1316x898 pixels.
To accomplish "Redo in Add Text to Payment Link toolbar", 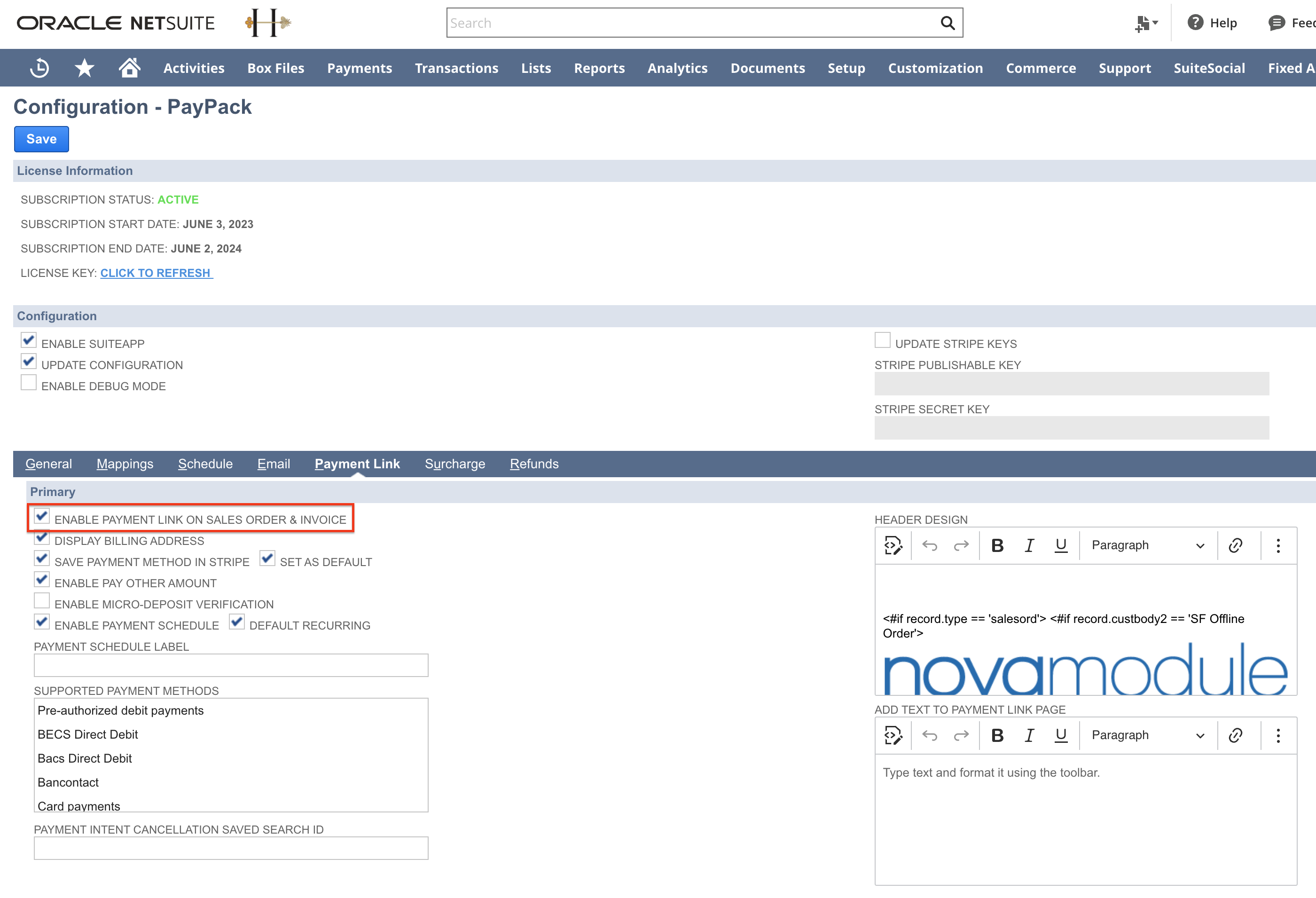I will pos(961,735).
